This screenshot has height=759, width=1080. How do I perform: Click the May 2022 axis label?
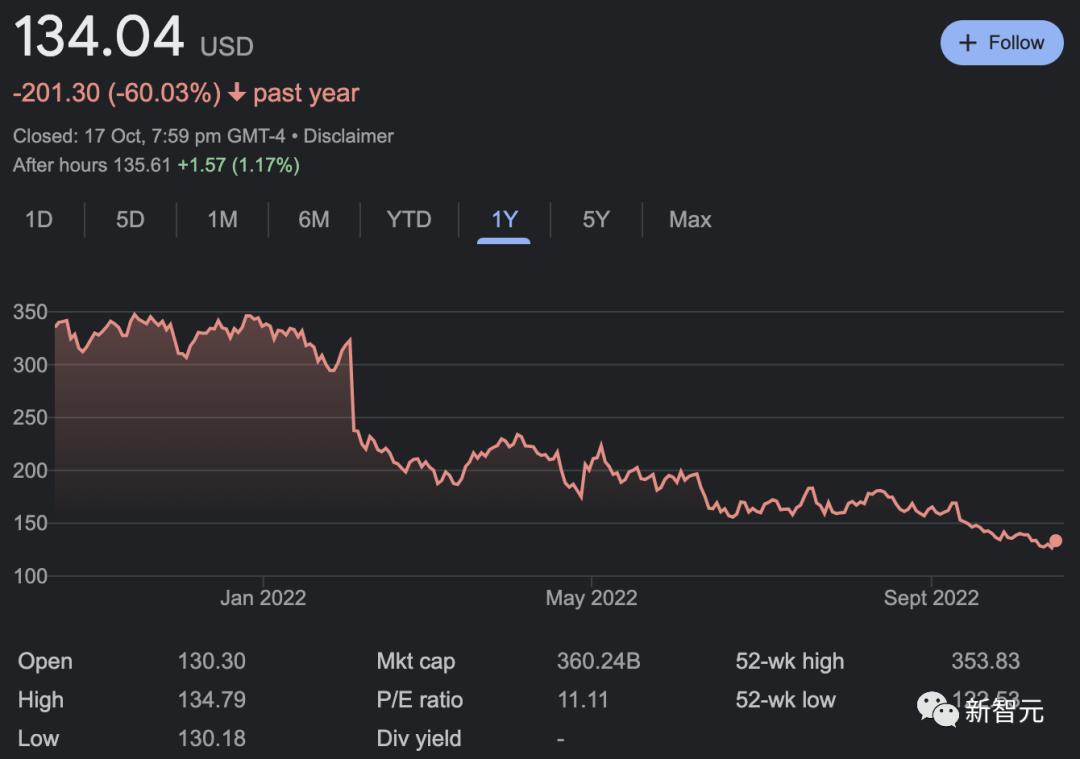[591, 598]
